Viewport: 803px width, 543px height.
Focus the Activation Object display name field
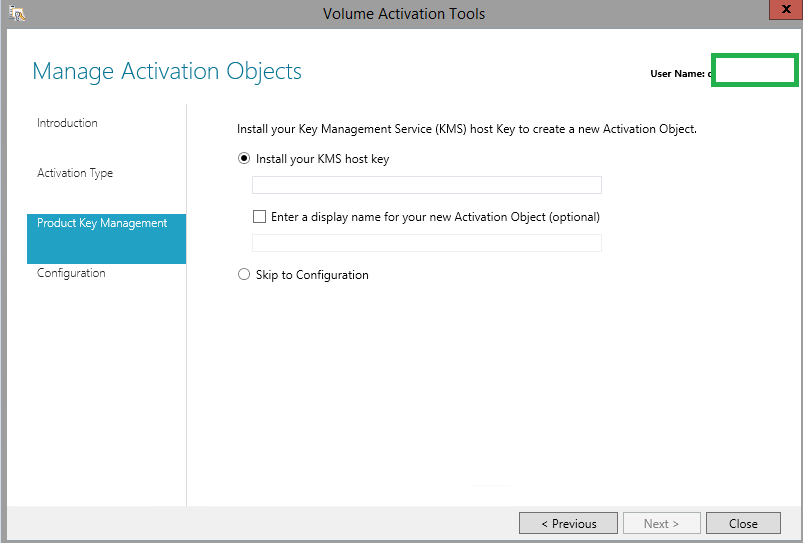pyautogui.click(x=427, y=243)
